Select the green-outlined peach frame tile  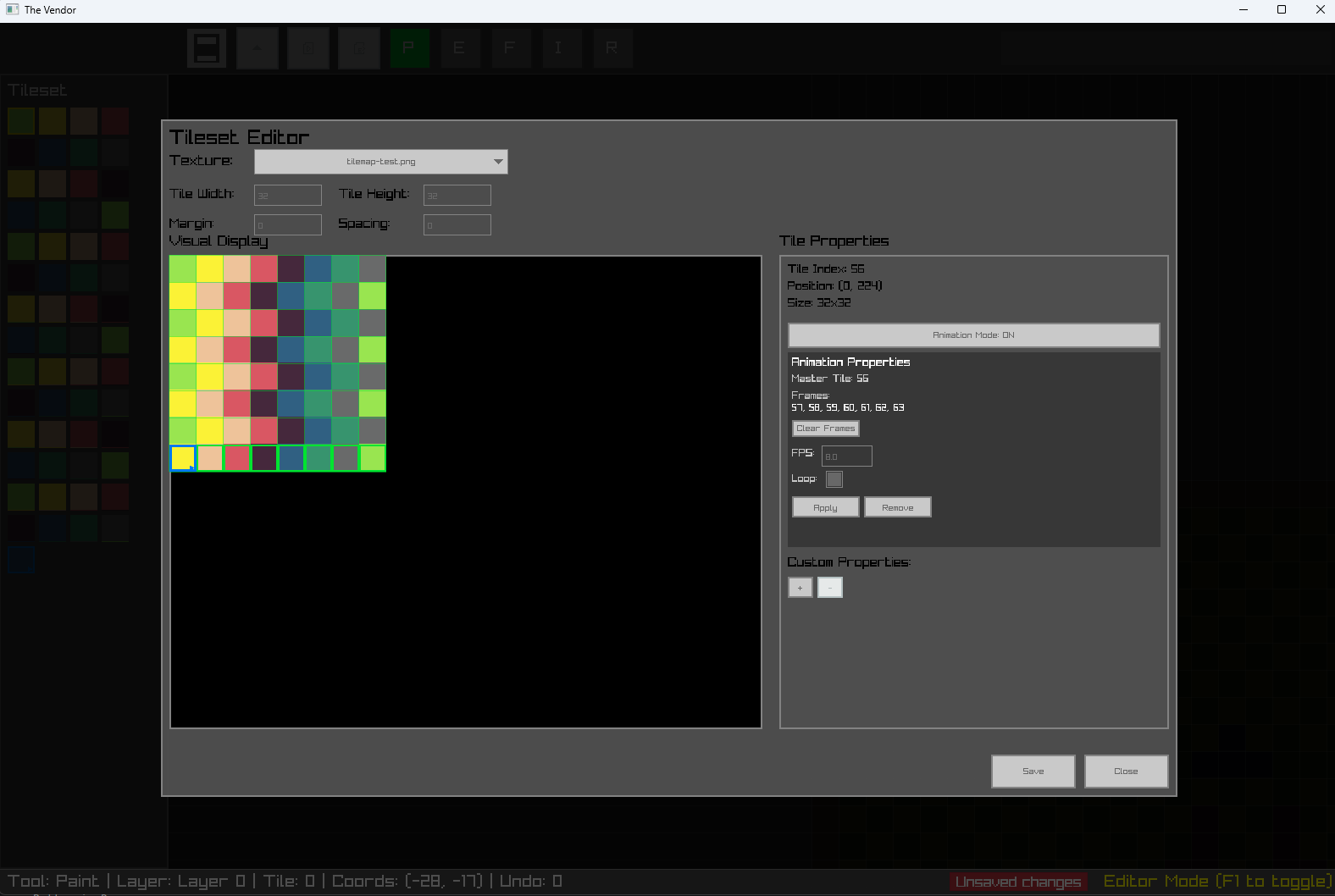[x=210, y=458]
